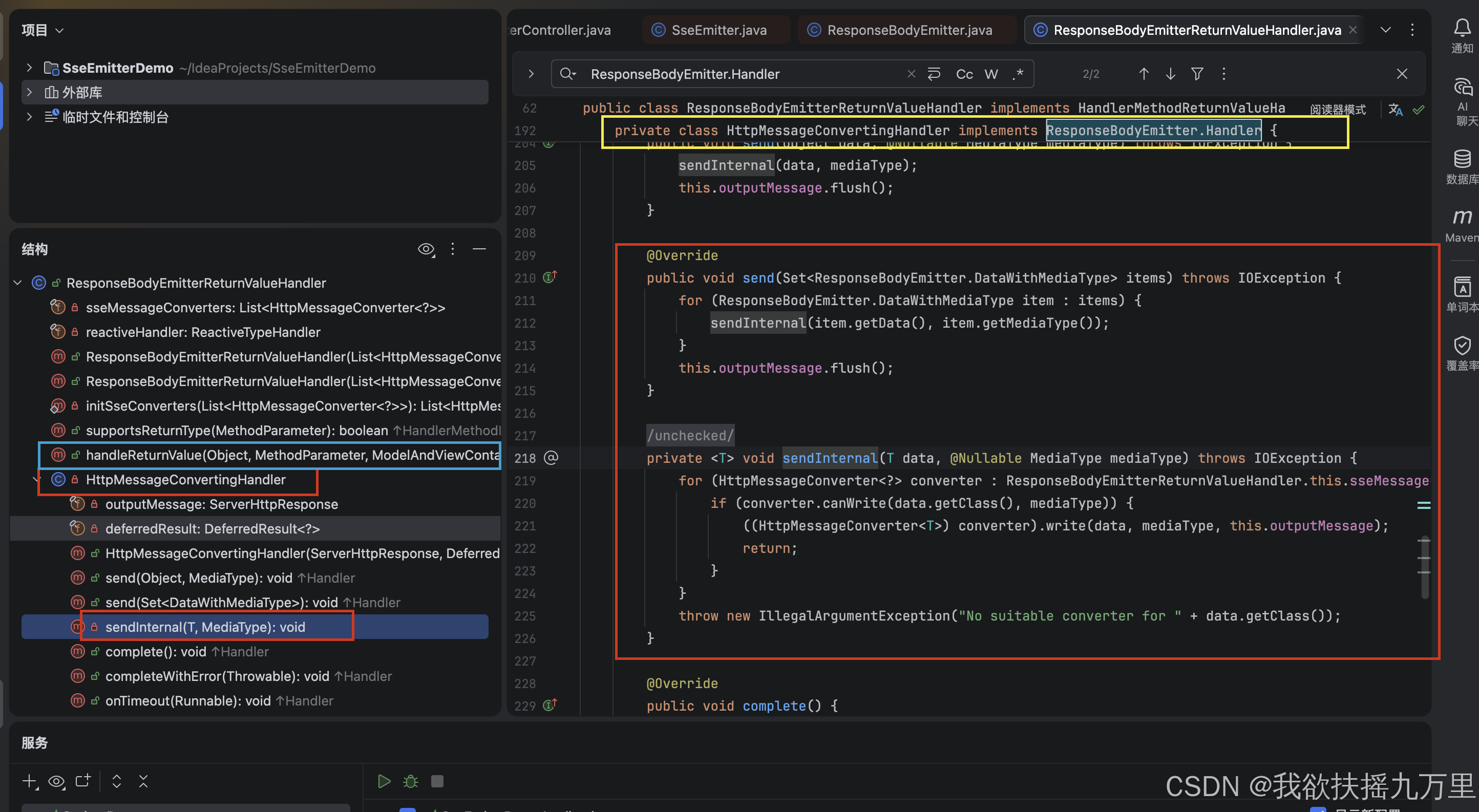The height and width of the screenshot is (812, 1479).
Task: Open search bar more options menu
Action: 1223,74
